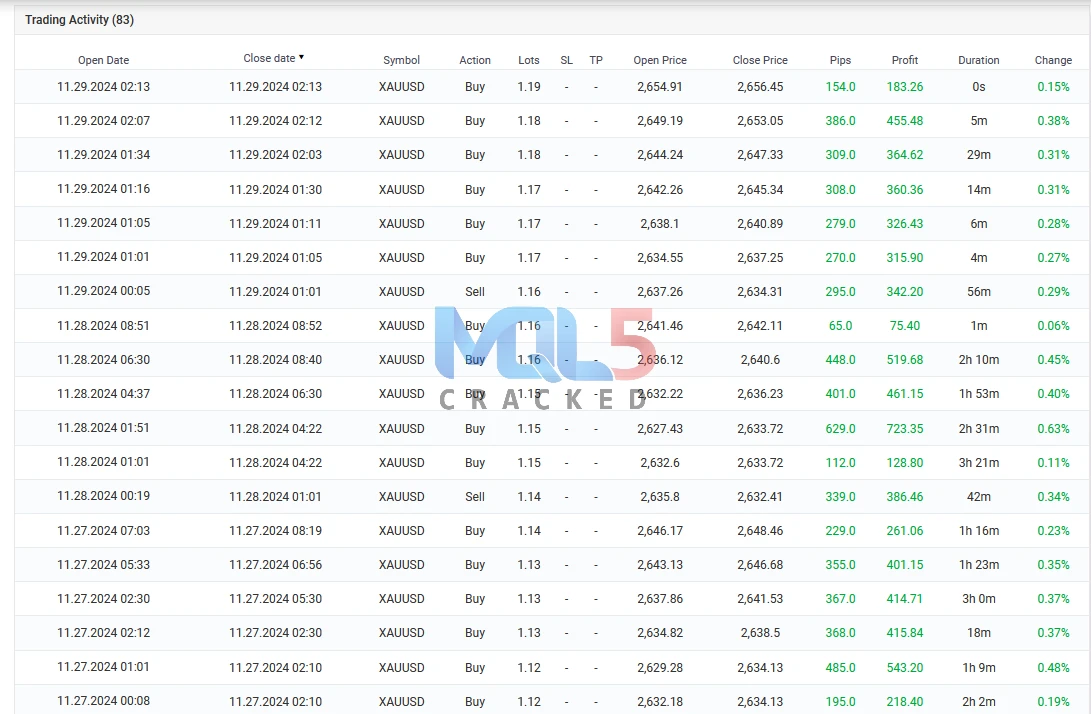Sort trades by Open Price header

[x=660, y=60]
